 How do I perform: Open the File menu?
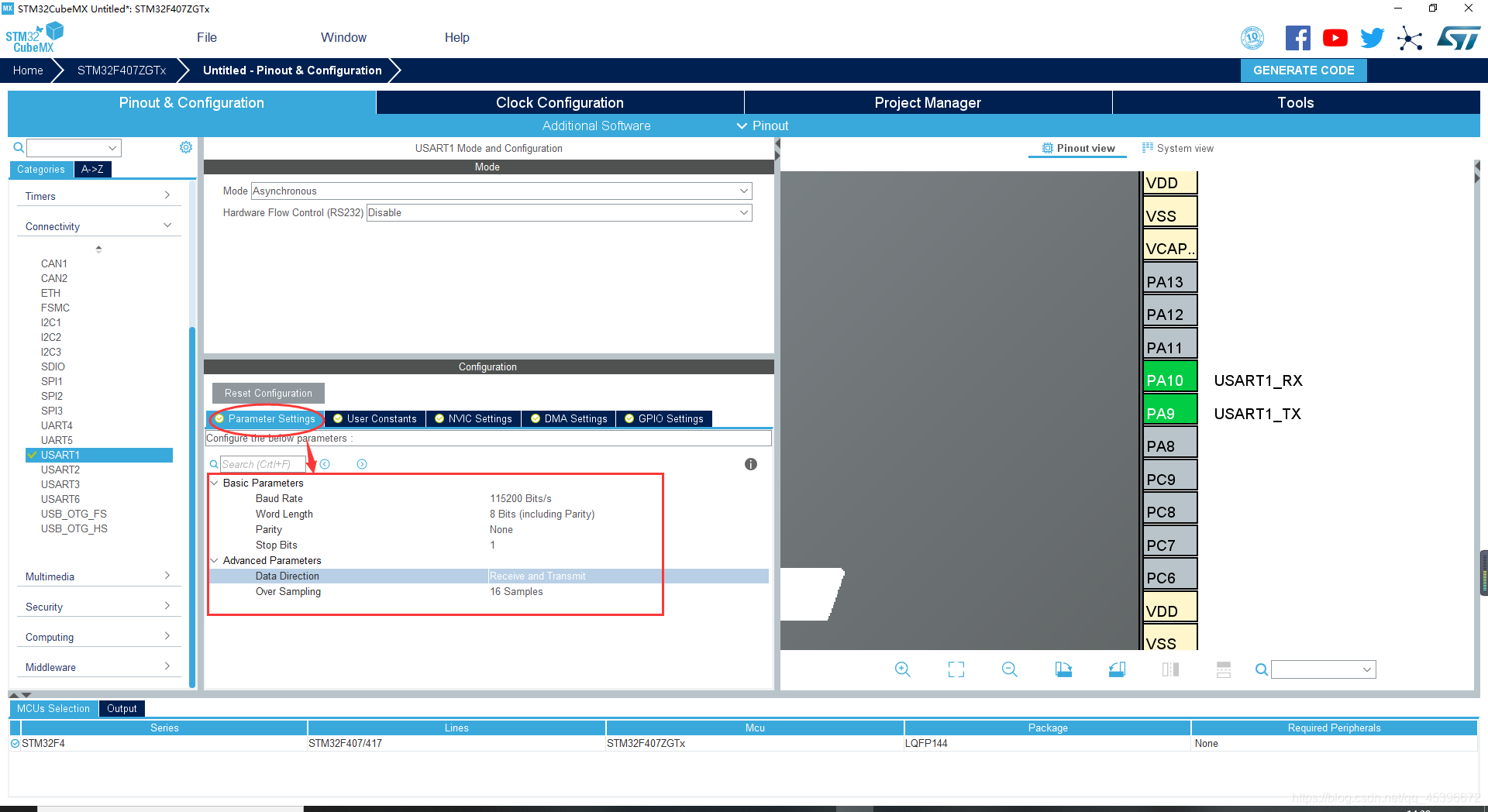(x=207, y=37)
